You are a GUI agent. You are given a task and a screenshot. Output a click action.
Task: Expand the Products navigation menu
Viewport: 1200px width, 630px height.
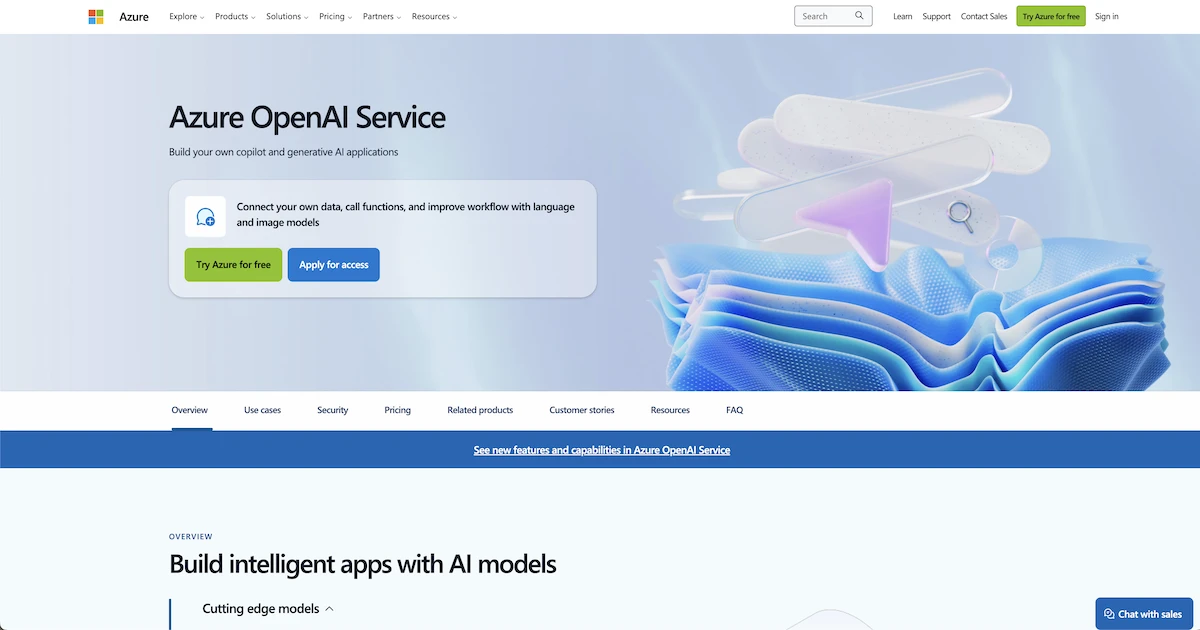(234, 16)
